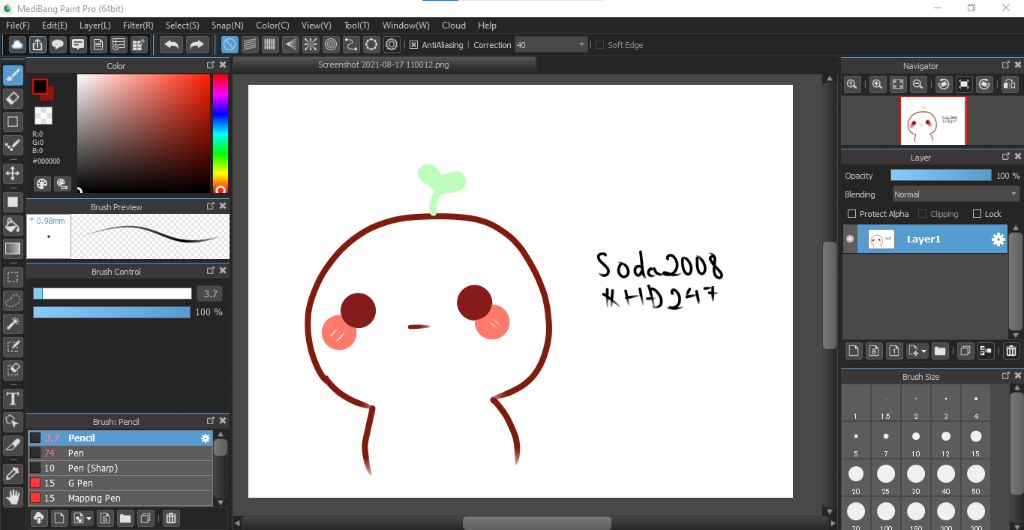Duplicate layer in Layer panel

965,351
